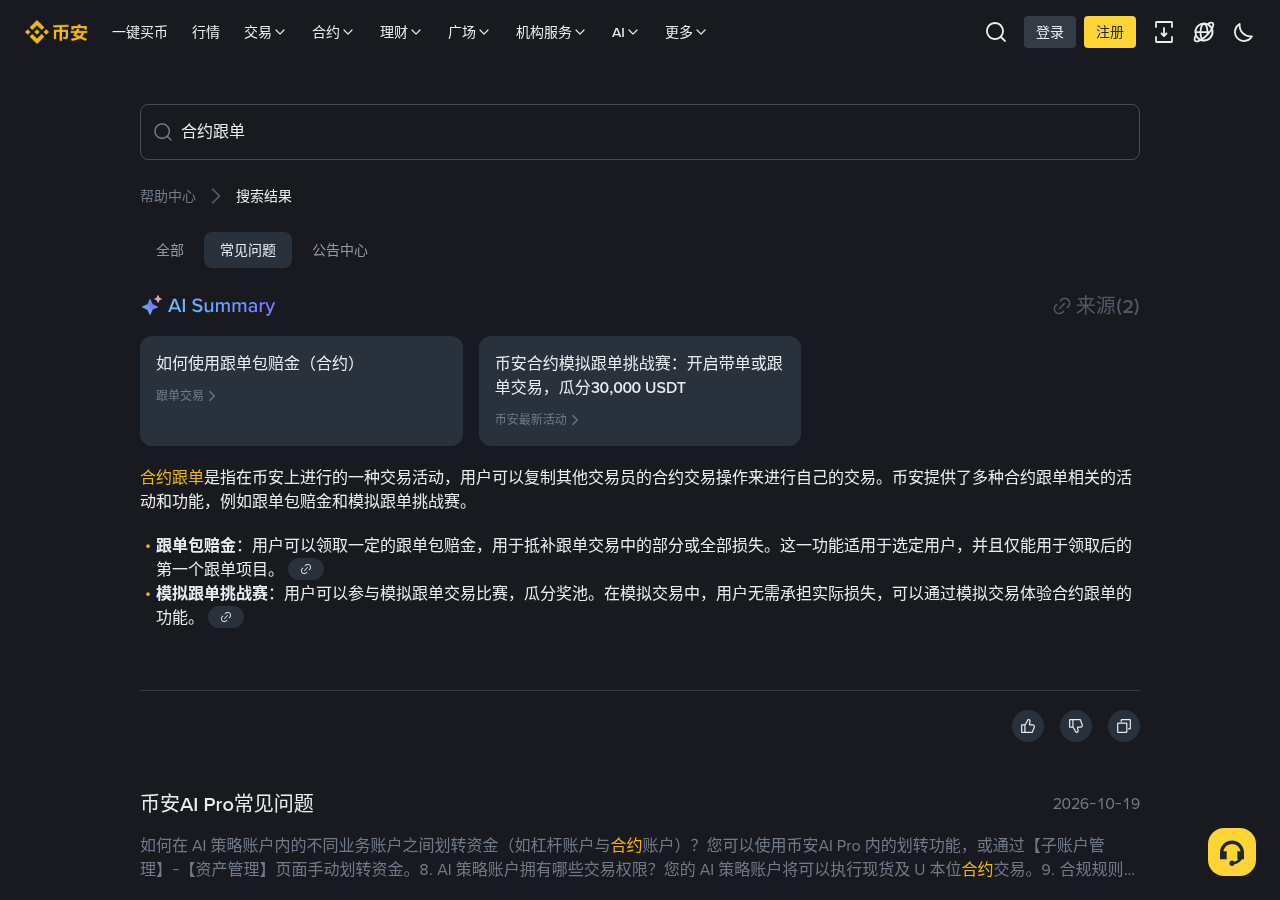Toggle dark mode moon icon
Screen dimensions: 1280x900
(x=1244, y=32)
